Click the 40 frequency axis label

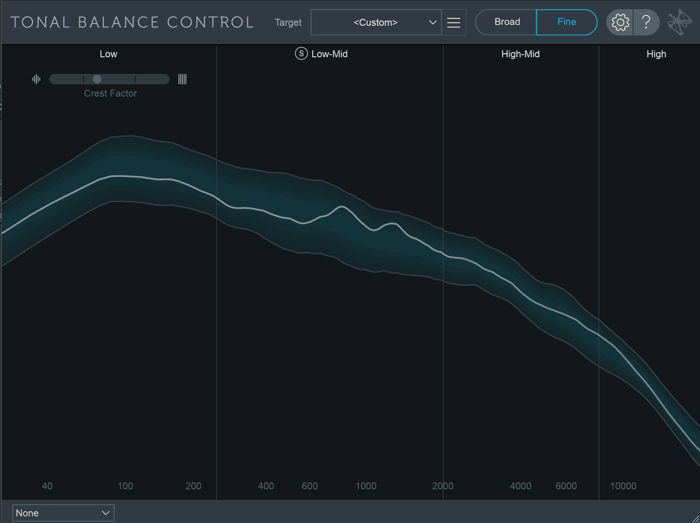[47, 486]
